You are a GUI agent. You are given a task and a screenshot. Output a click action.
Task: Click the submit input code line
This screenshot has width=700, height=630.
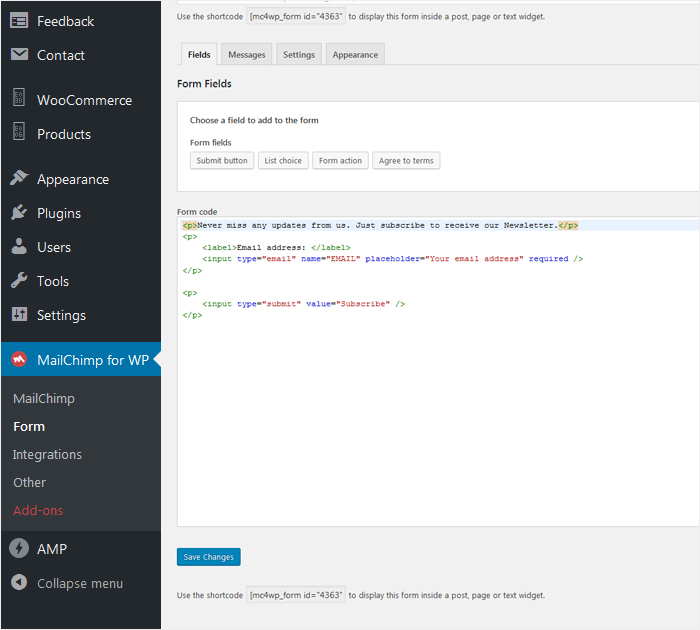click(304, 304)
